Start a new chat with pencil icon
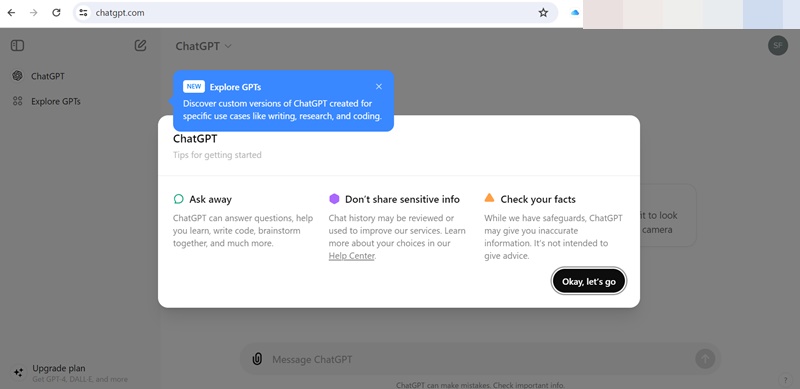800x389 pixels. [x=140, y=45]
